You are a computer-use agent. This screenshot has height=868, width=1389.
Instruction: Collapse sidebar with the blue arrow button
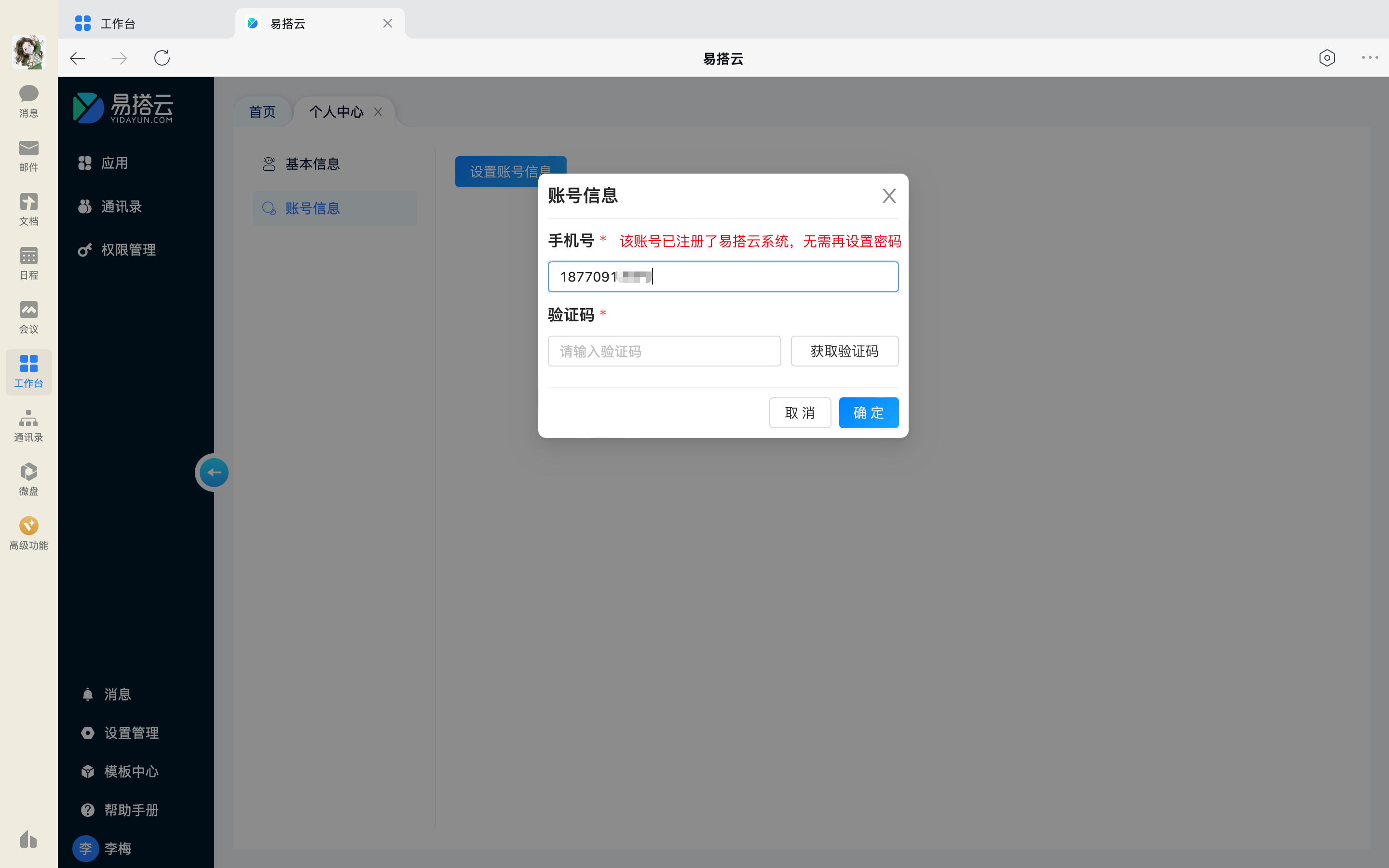[214, 473]
